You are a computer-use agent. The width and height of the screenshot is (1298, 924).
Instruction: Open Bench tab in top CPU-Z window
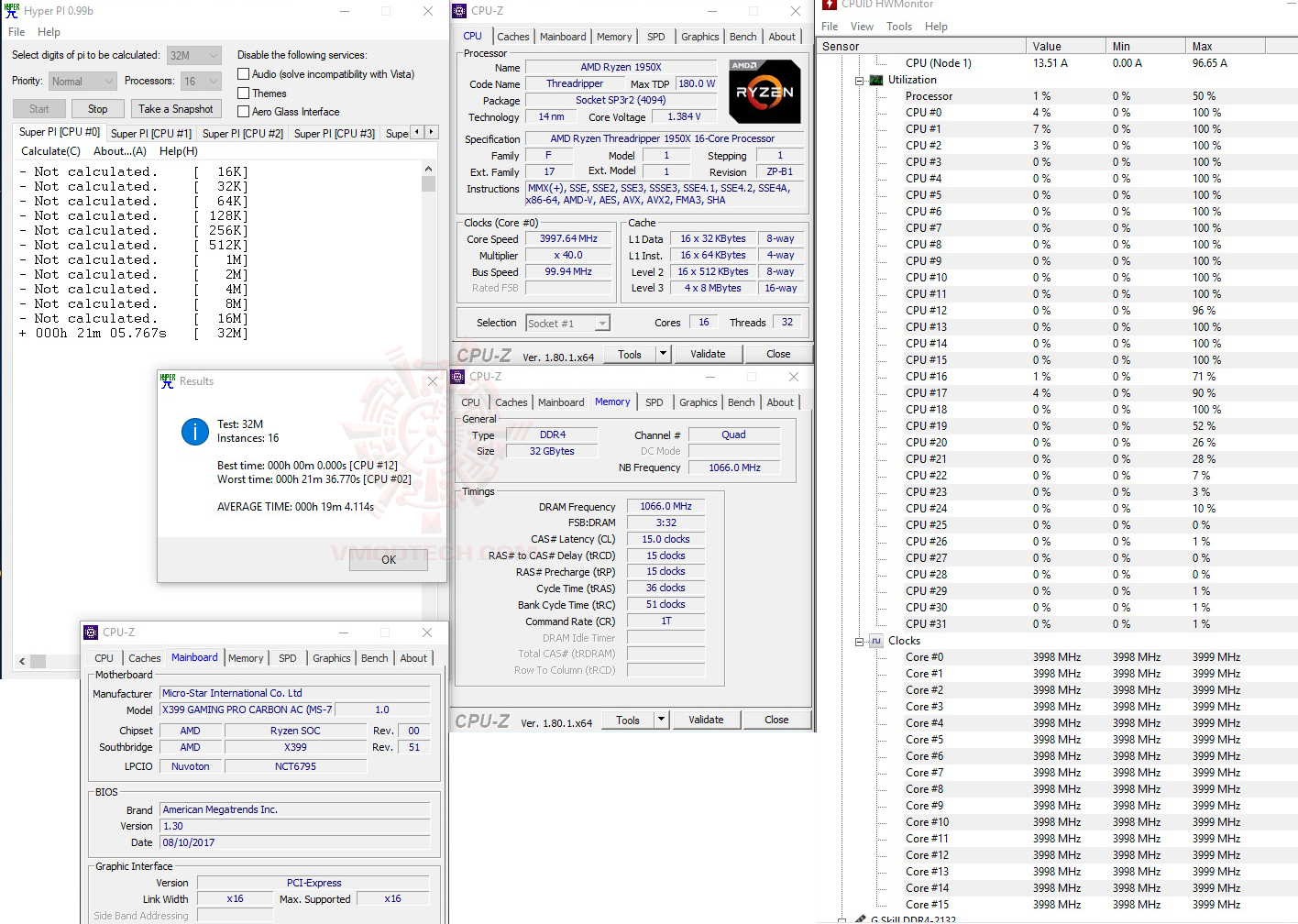(743, 37)
